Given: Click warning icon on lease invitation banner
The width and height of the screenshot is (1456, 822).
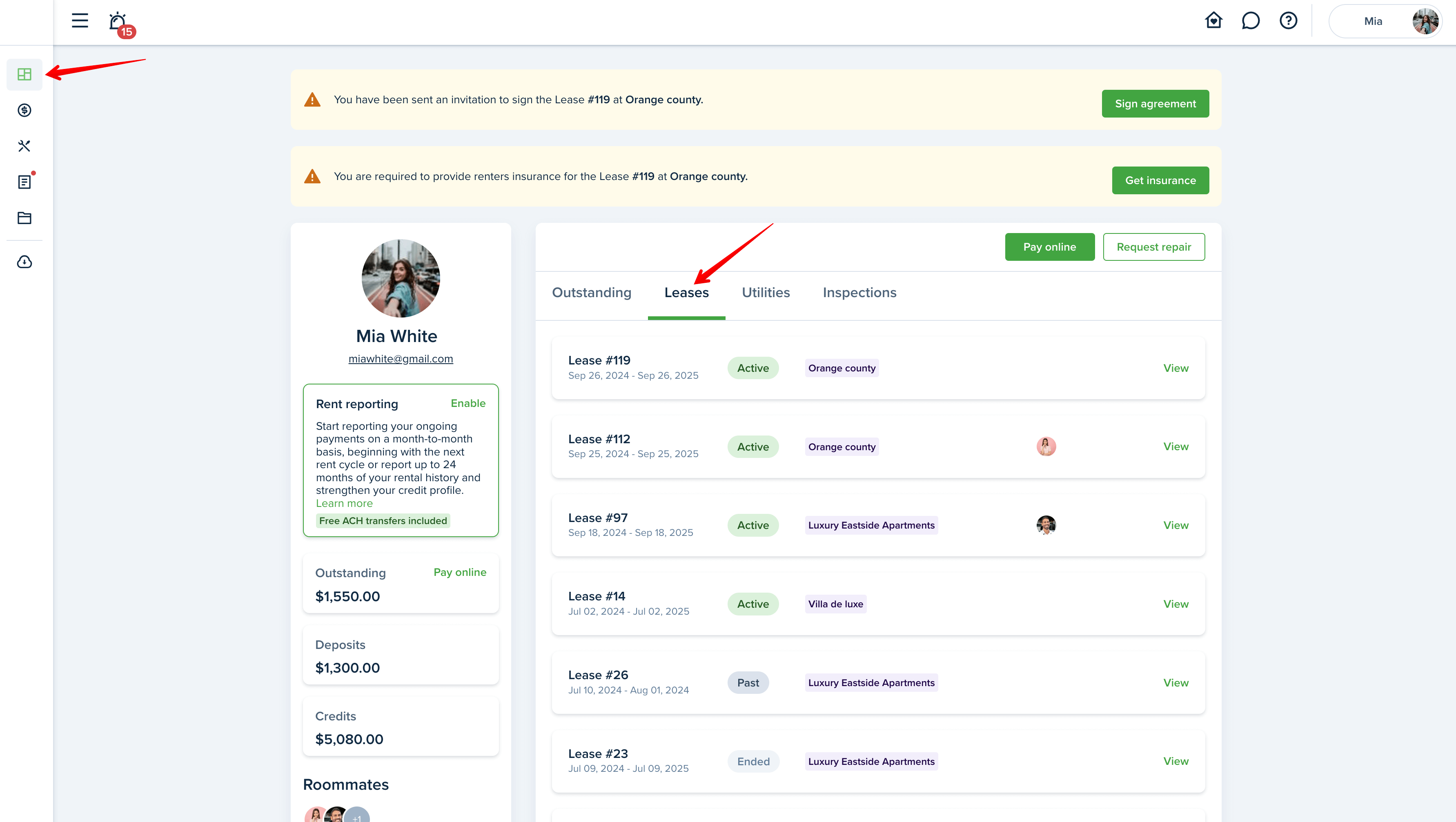Looking at the screenshot, I should [x=312, y=100].
